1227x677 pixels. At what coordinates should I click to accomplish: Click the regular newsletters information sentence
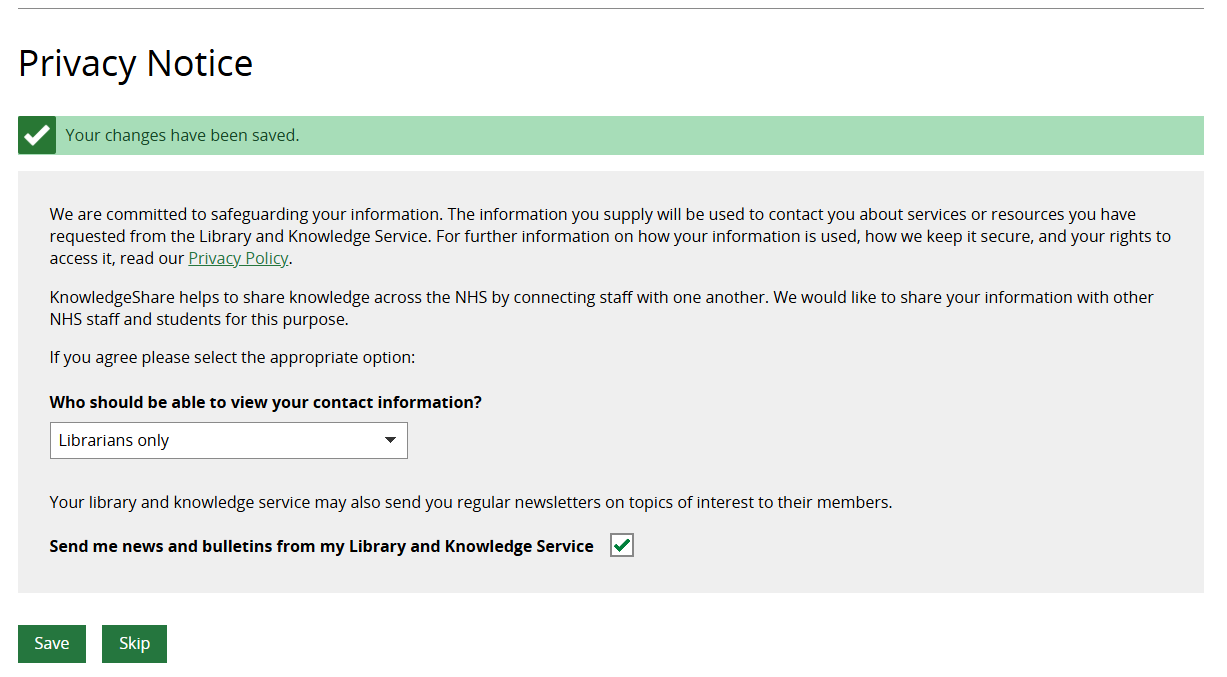470,502
